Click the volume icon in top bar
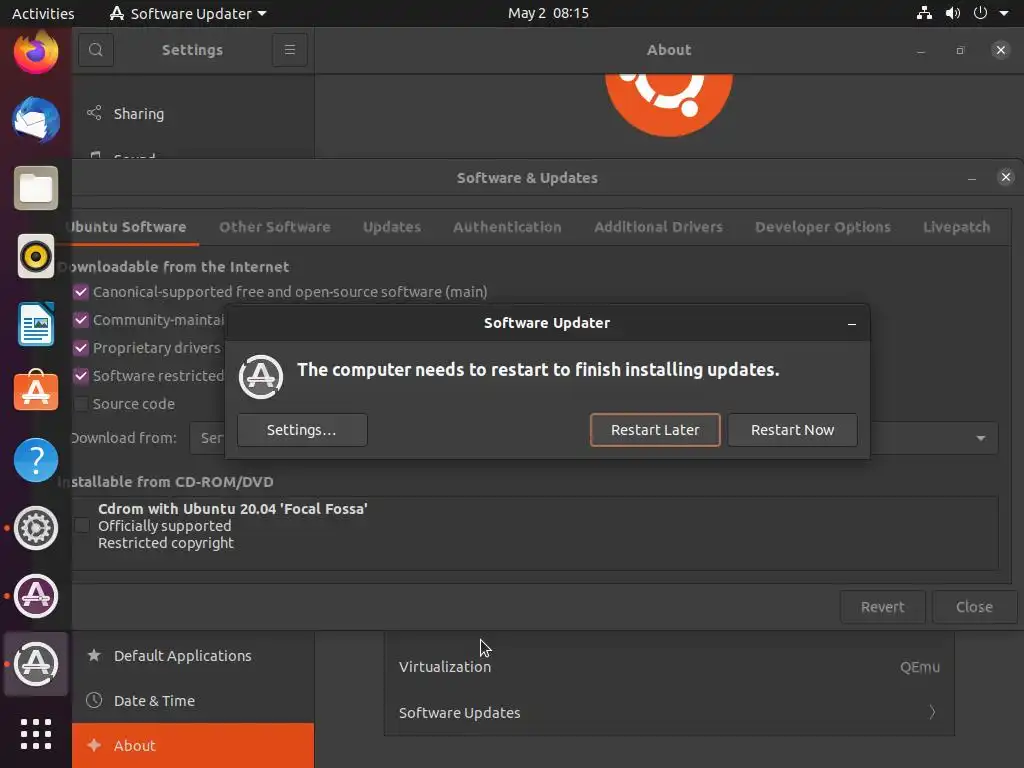The width and height of the screenshot is (1024, 768). [x=953, y=13]
